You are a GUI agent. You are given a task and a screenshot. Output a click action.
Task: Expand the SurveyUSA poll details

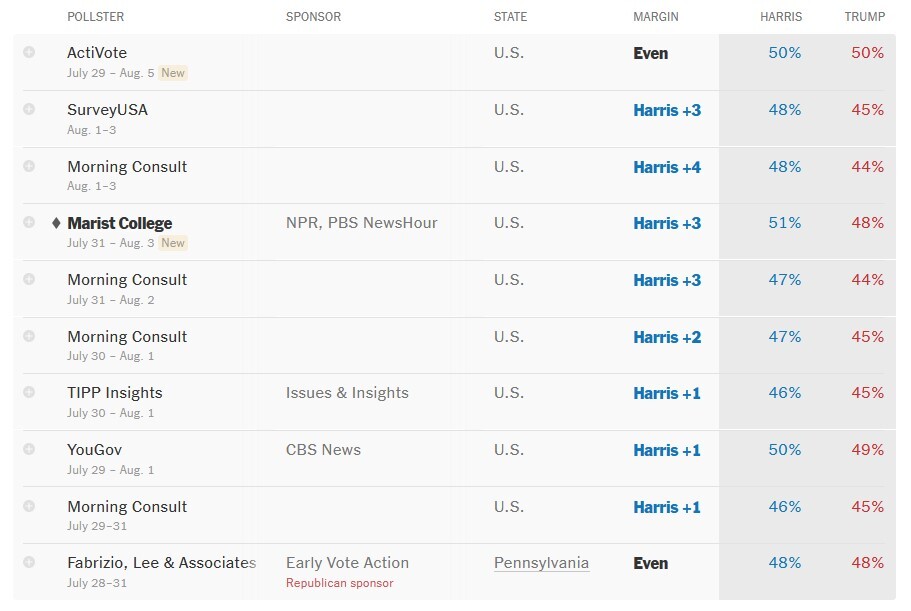29,109
